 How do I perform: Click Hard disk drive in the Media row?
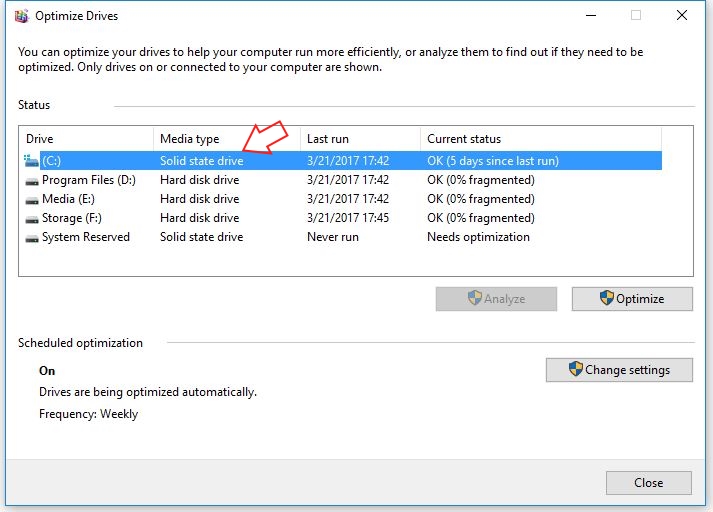(199, 199)
